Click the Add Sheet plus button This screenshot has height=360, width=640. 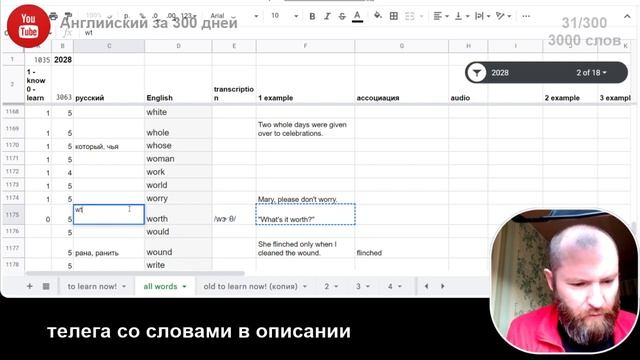[x=29, y=287]
